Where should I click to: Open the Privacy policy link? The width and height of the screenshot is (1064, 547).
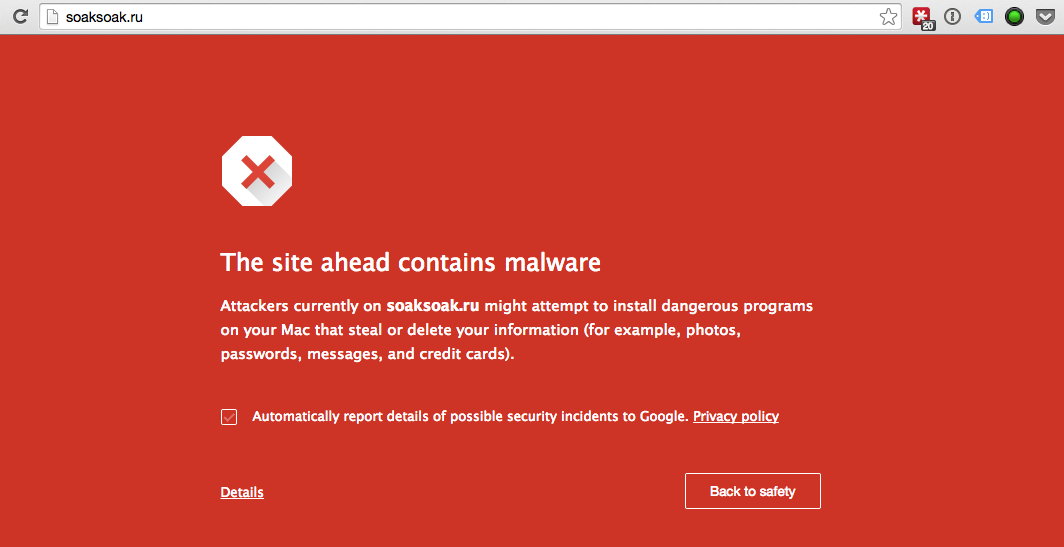coord(736,416)
